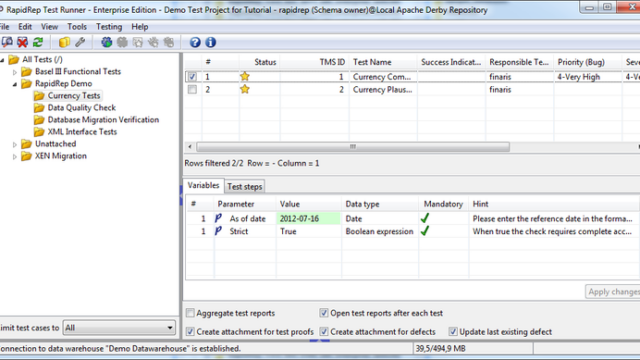Open the Tools menu
The image size is (640, 360).
[x=77, y=27]
